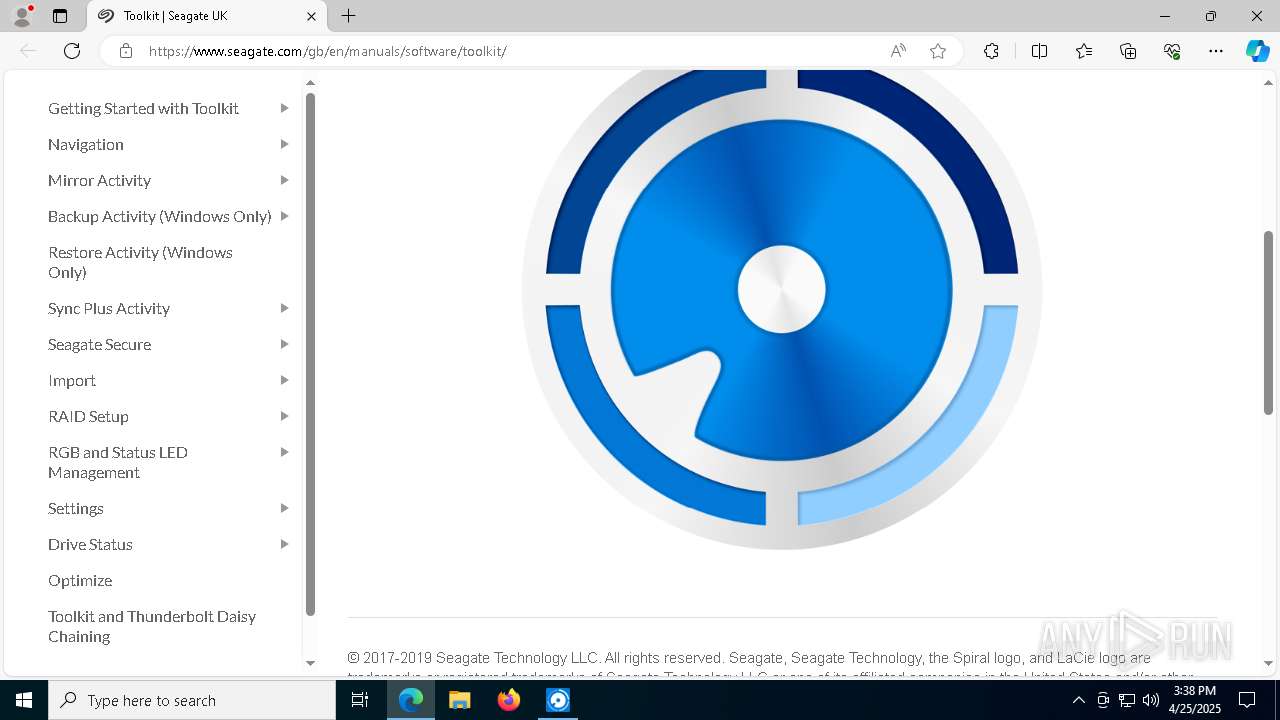
Task: Add this page to favorites star
Action: tap(938, 51)
